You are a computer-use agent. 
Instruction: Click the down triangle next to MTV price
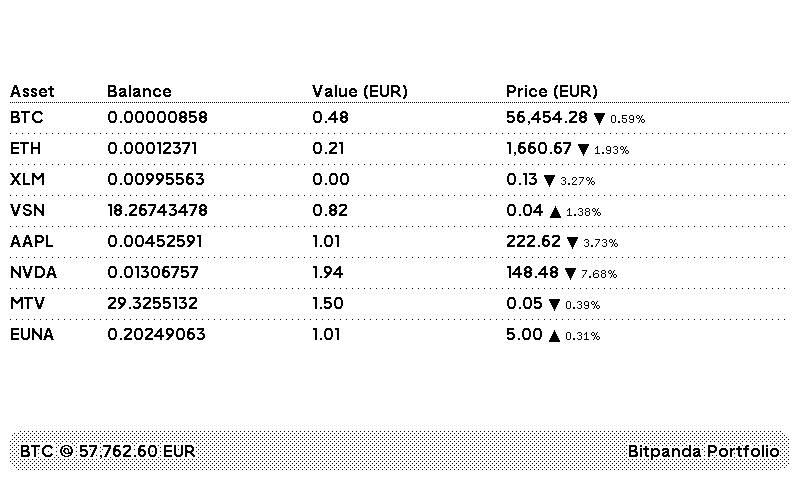[554, 304]
